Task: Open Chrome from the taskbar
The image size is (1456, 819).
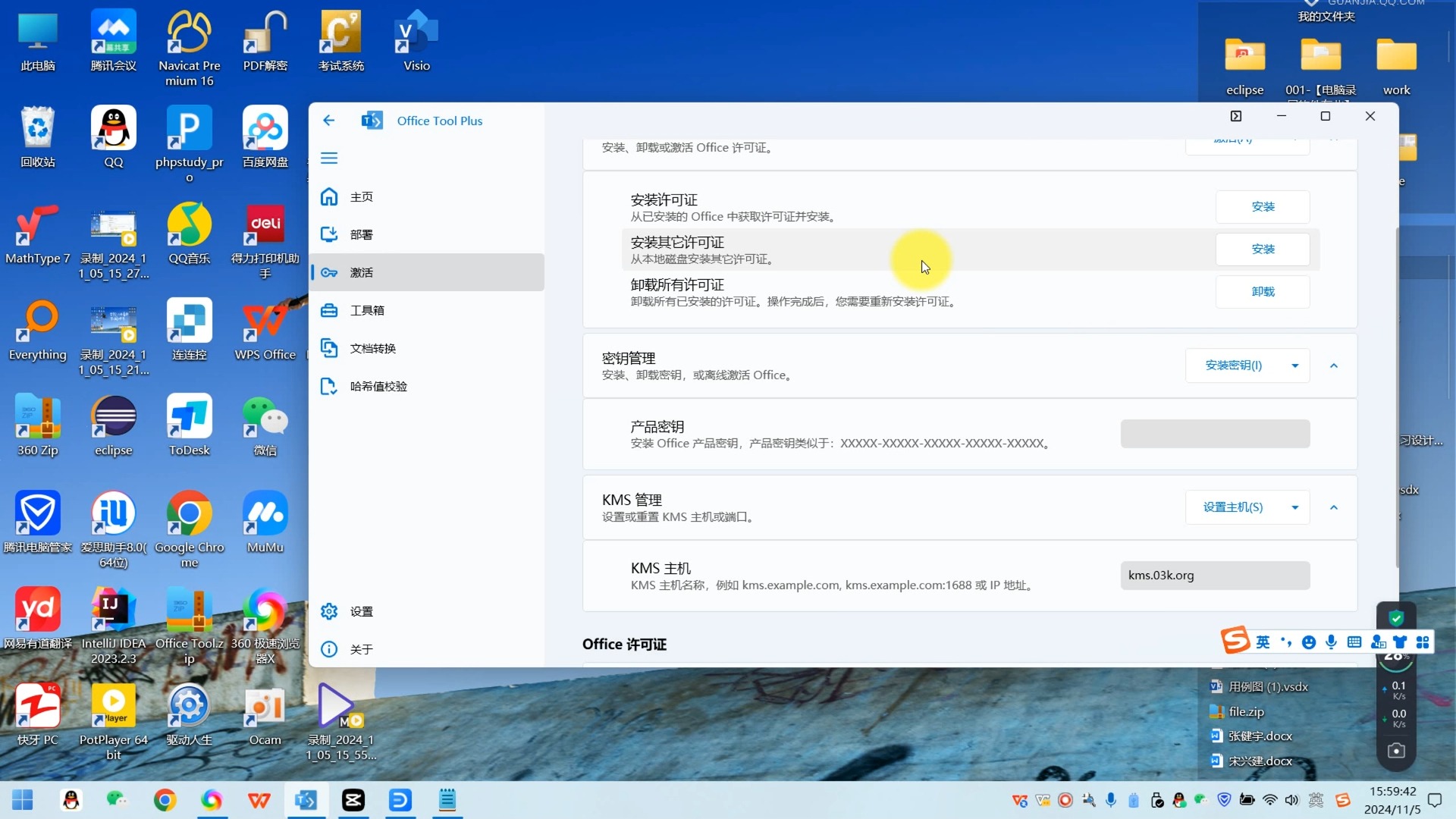Action: [165, 800]
